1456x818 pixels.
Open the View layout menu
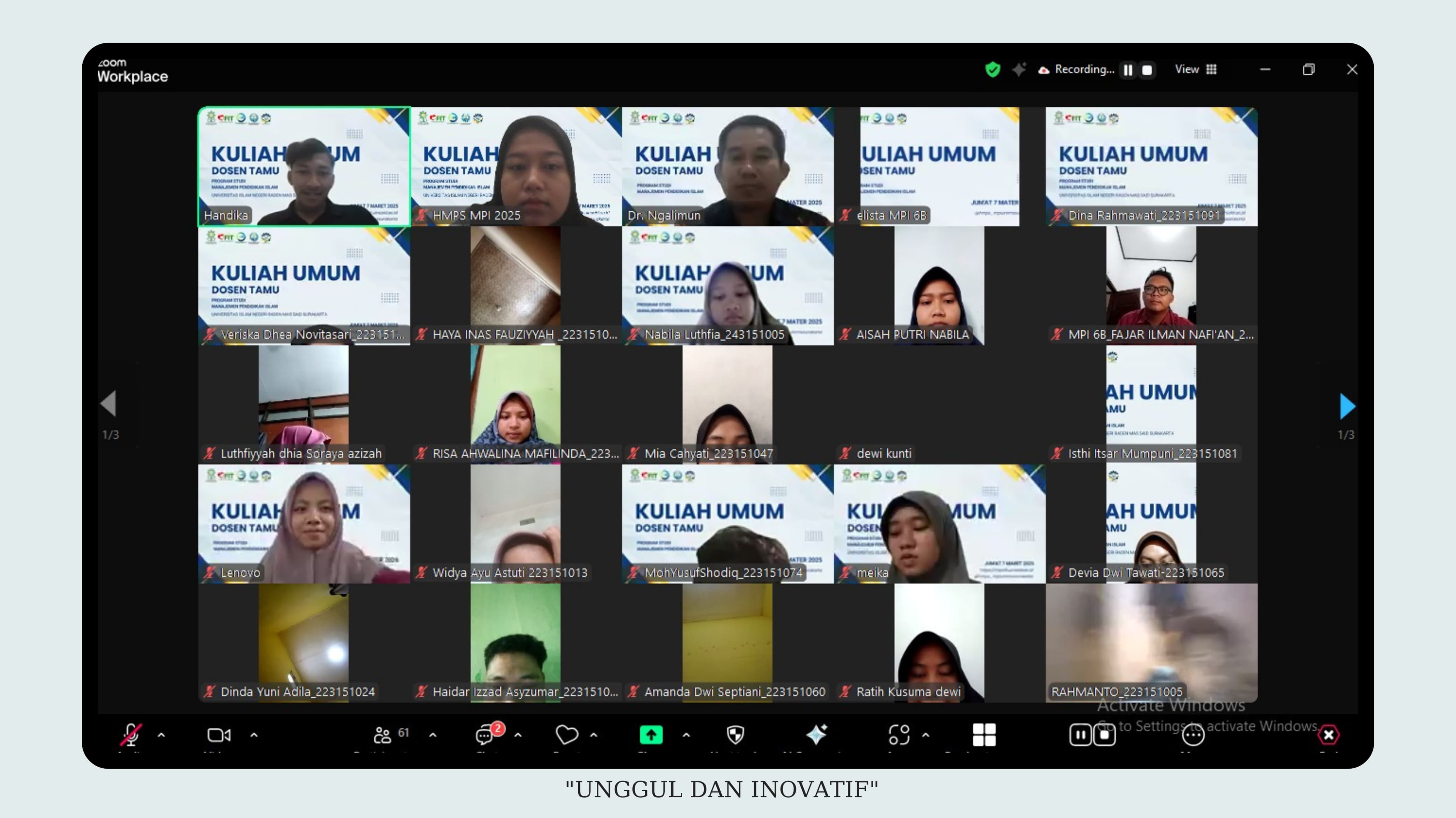click(1196, 69)
